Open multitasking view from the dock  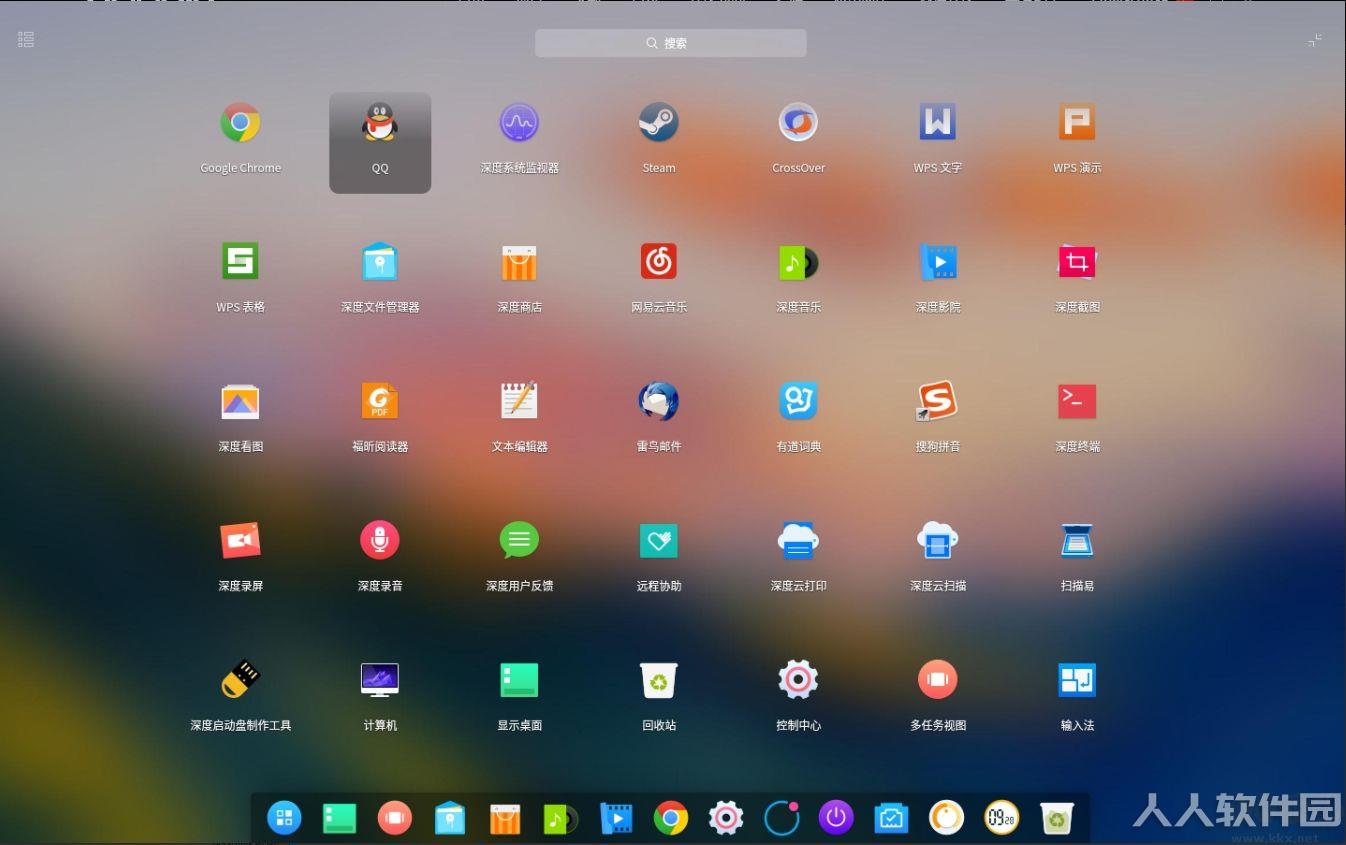pos(395,819)
